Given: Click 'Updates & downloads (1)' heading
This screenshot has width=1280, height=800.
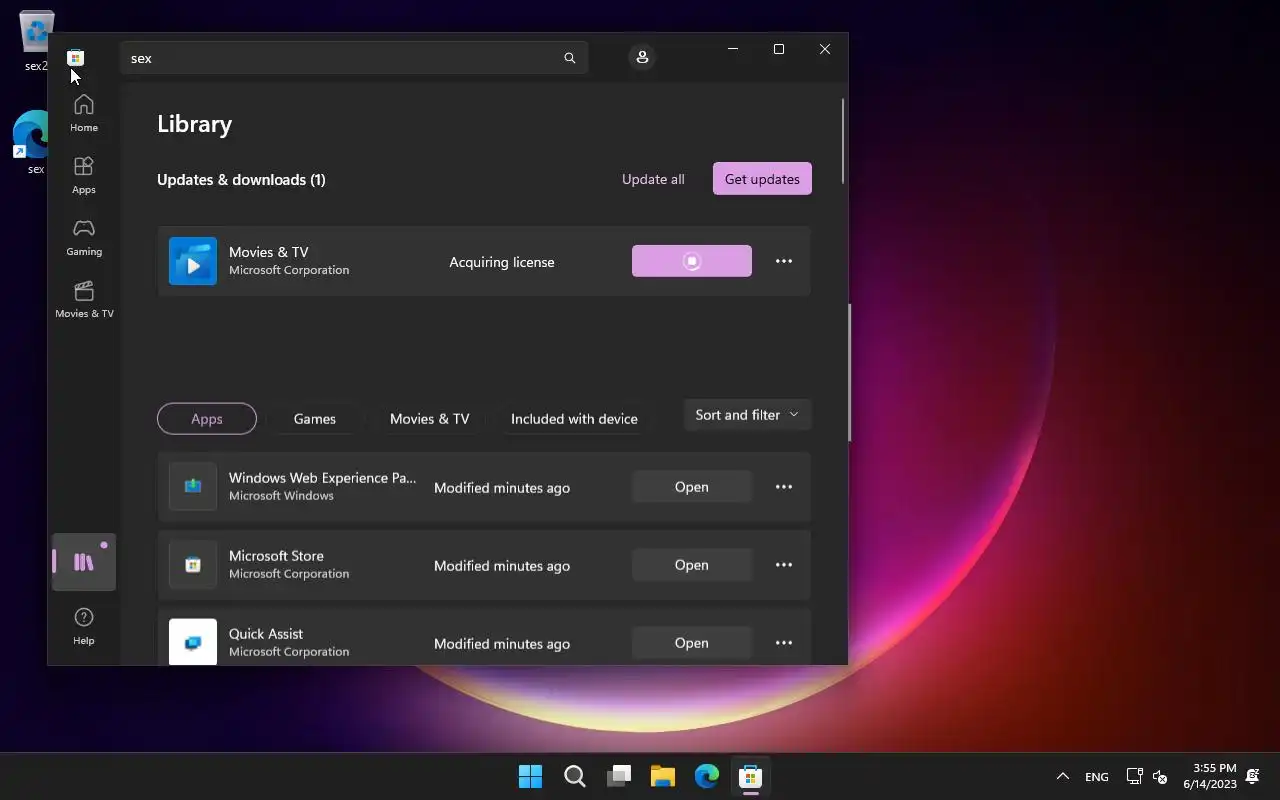Looking at the screenshot, I should (241, 180).
